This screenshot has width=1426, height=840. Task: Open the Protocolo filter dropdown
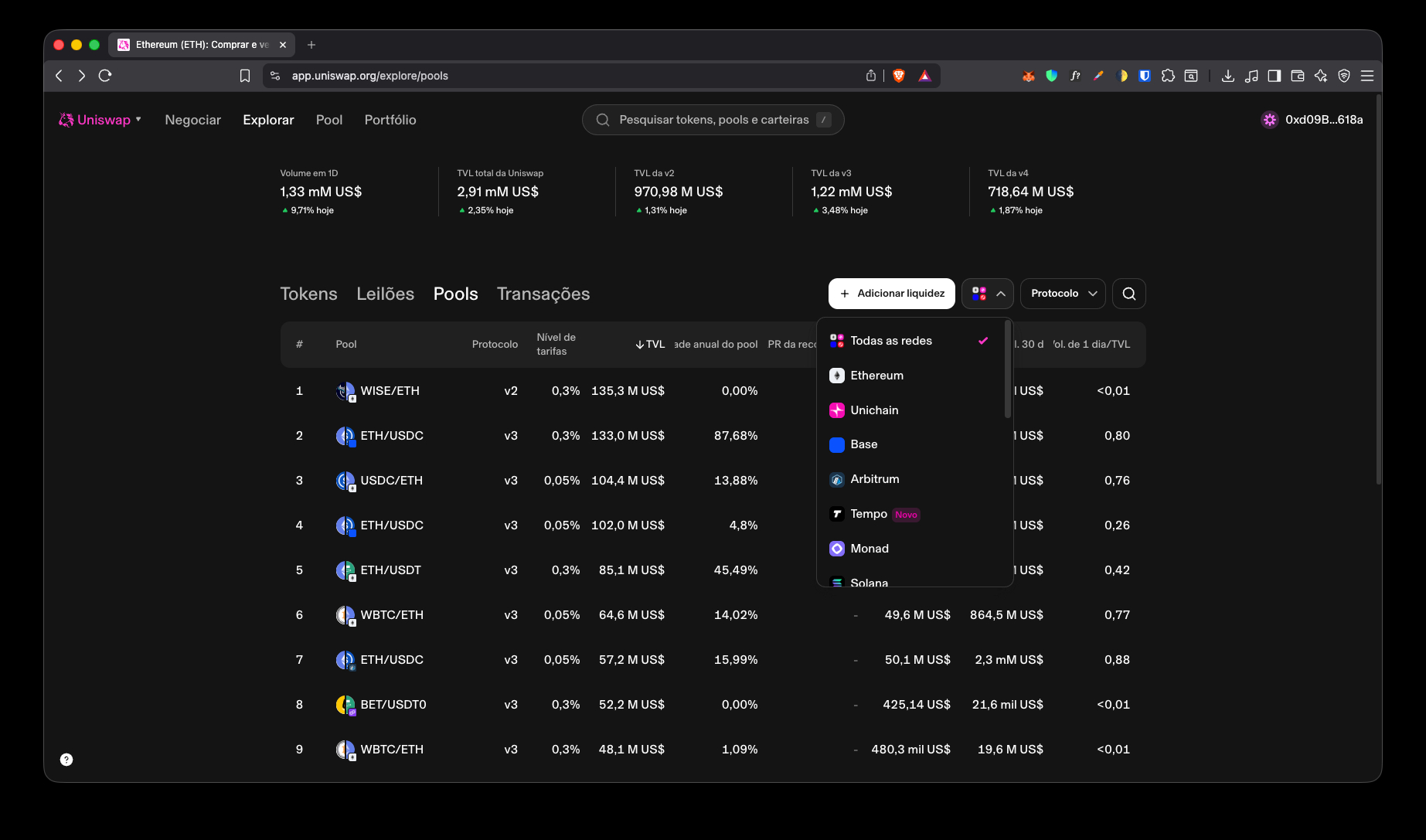pos(1064,294)
